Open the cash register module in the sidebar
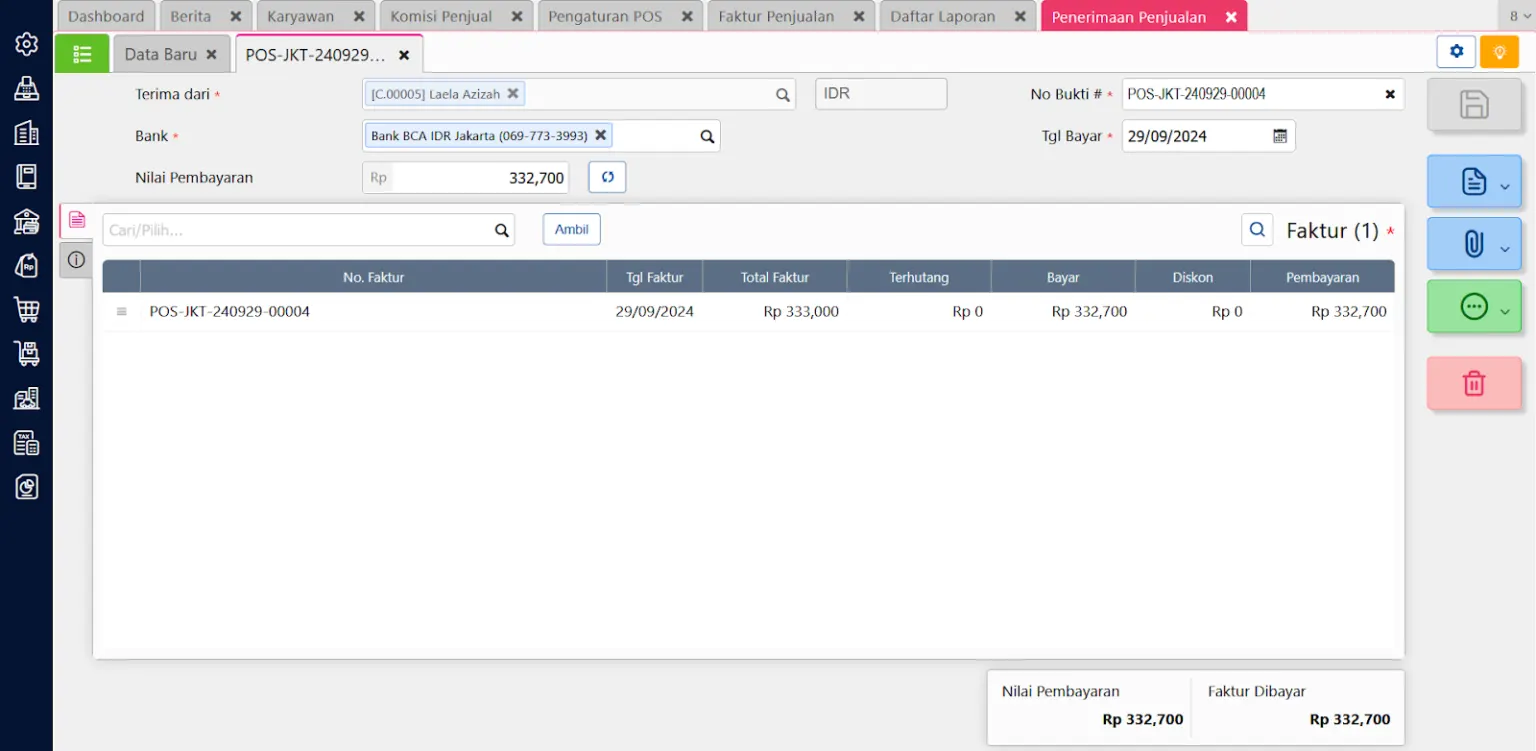 [26, 88]
